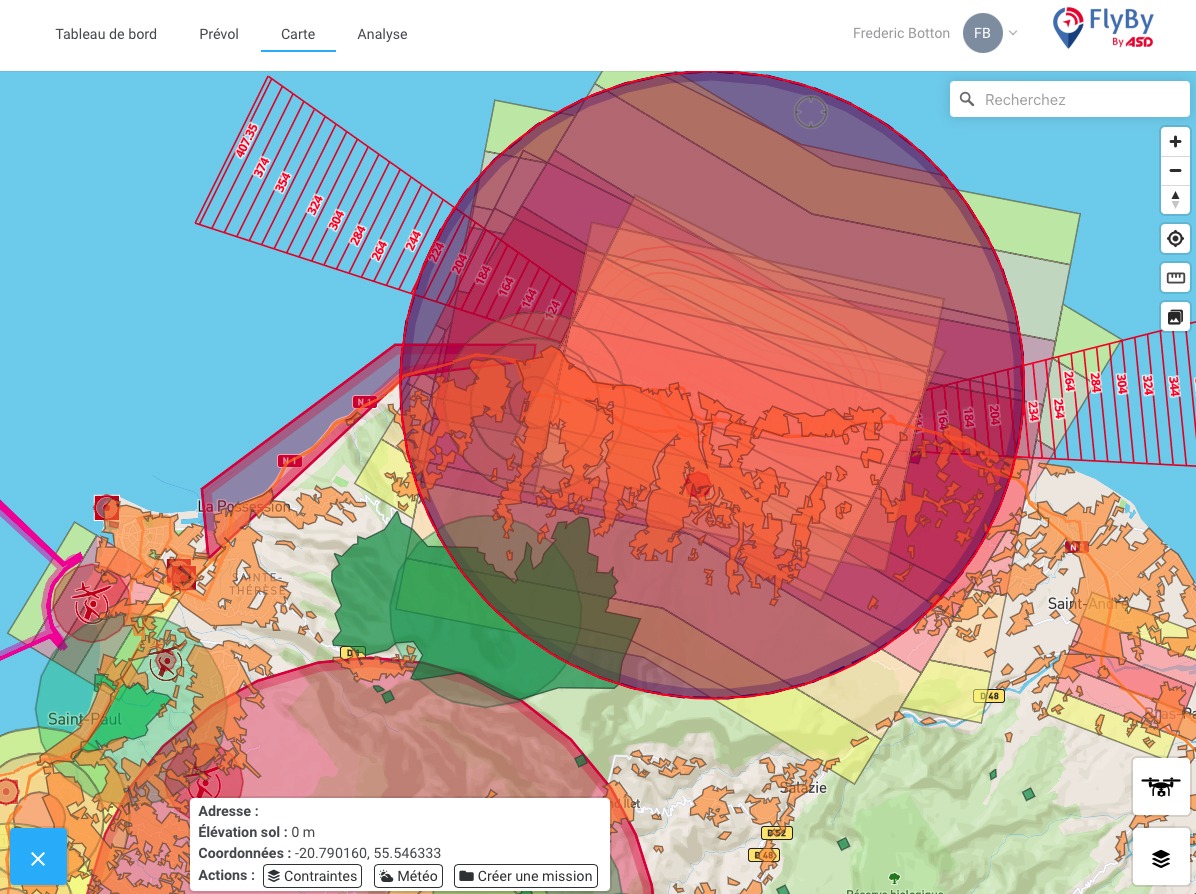Expand the user account dropdown chevron
This screenshot has width=1196, height=894.
point(1013,33)
